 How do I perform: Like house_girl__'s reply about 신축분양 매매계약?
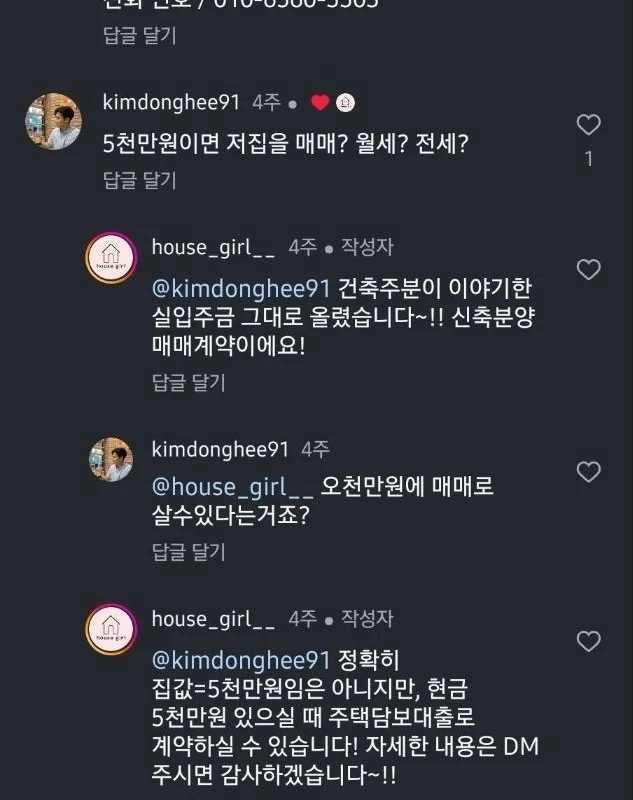point(589,269)
